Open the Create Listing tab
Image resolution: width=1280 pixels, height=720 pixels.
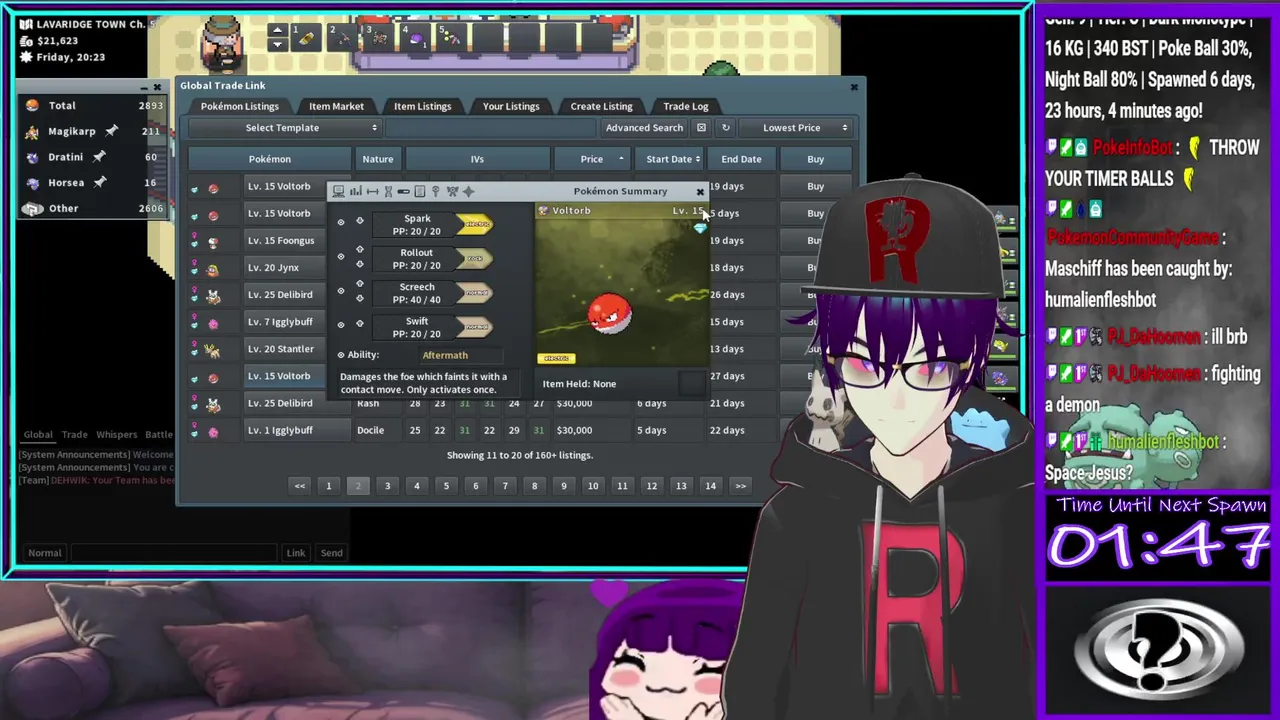coord(601,106)
